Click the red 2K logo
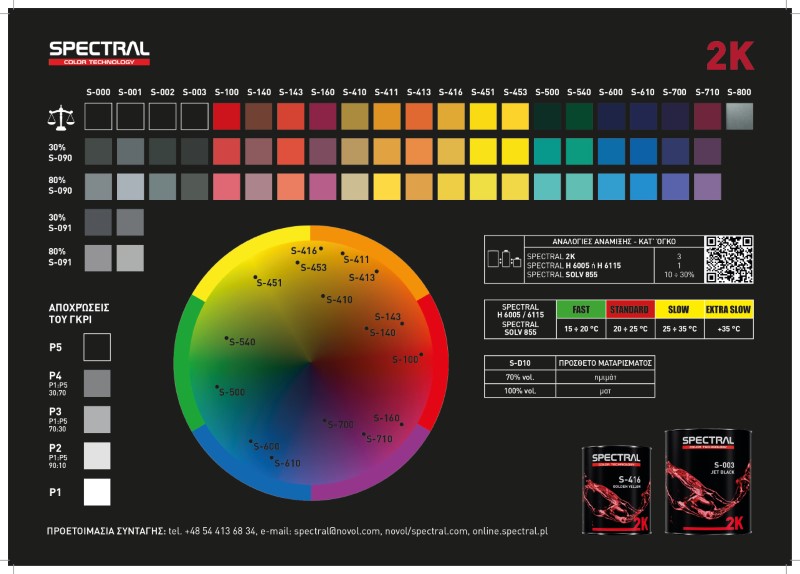The image size is (800, 574). pyautogui.click(x=730, y=56)
